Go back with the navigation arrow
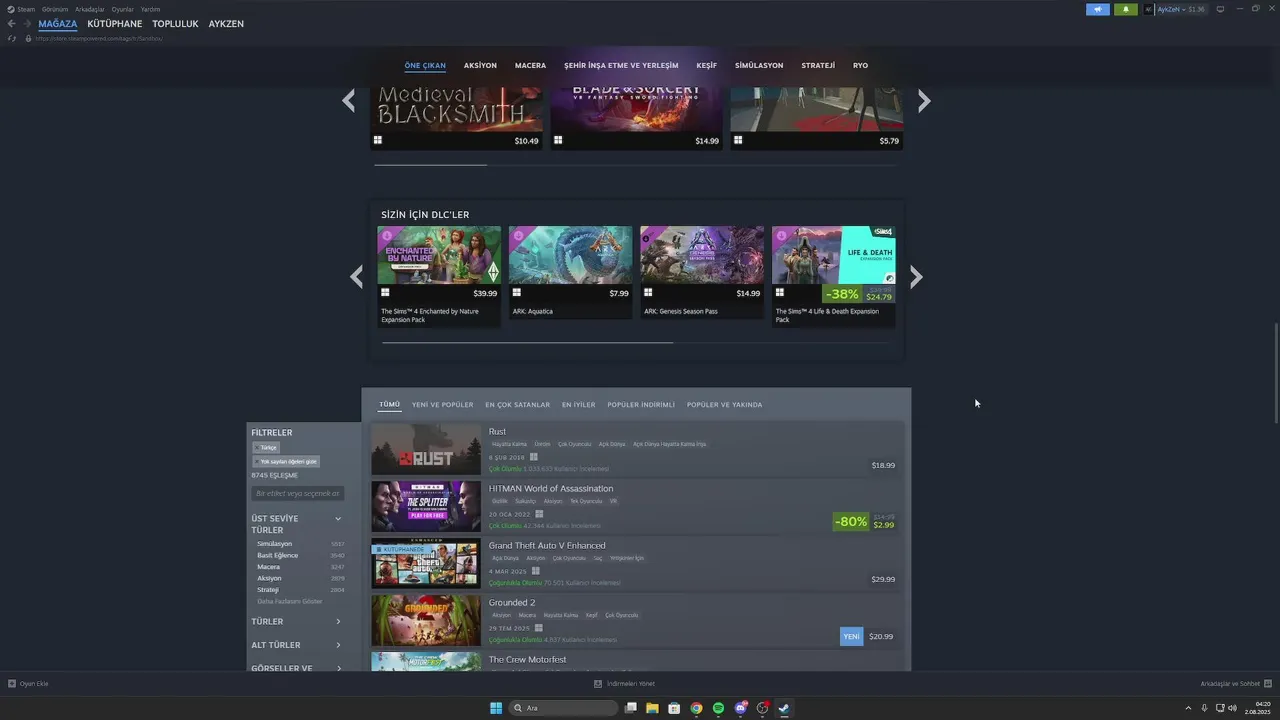The width and height of the screenshot is (1280, 720). tap(12, 23)
